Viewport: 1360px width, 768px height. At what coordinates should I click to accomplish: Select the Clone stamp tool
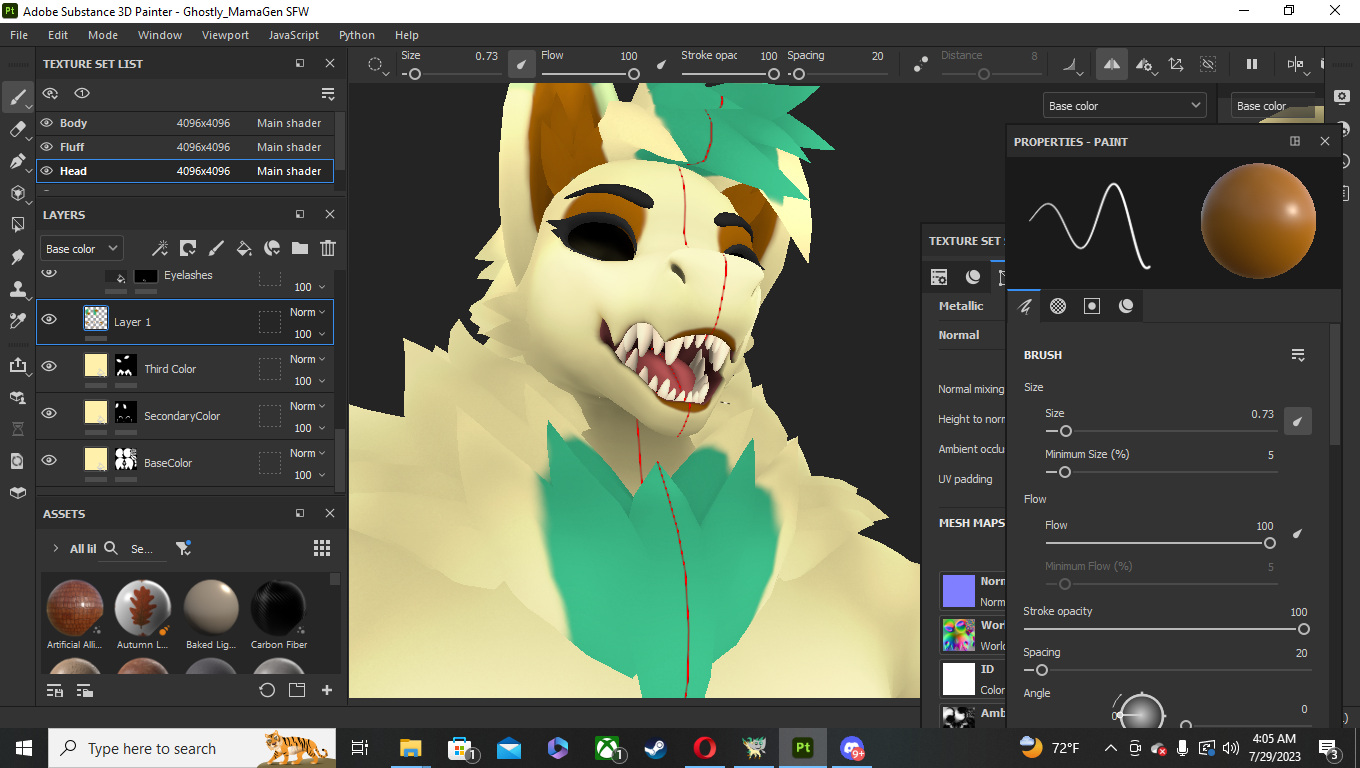[x=17, y=289]
